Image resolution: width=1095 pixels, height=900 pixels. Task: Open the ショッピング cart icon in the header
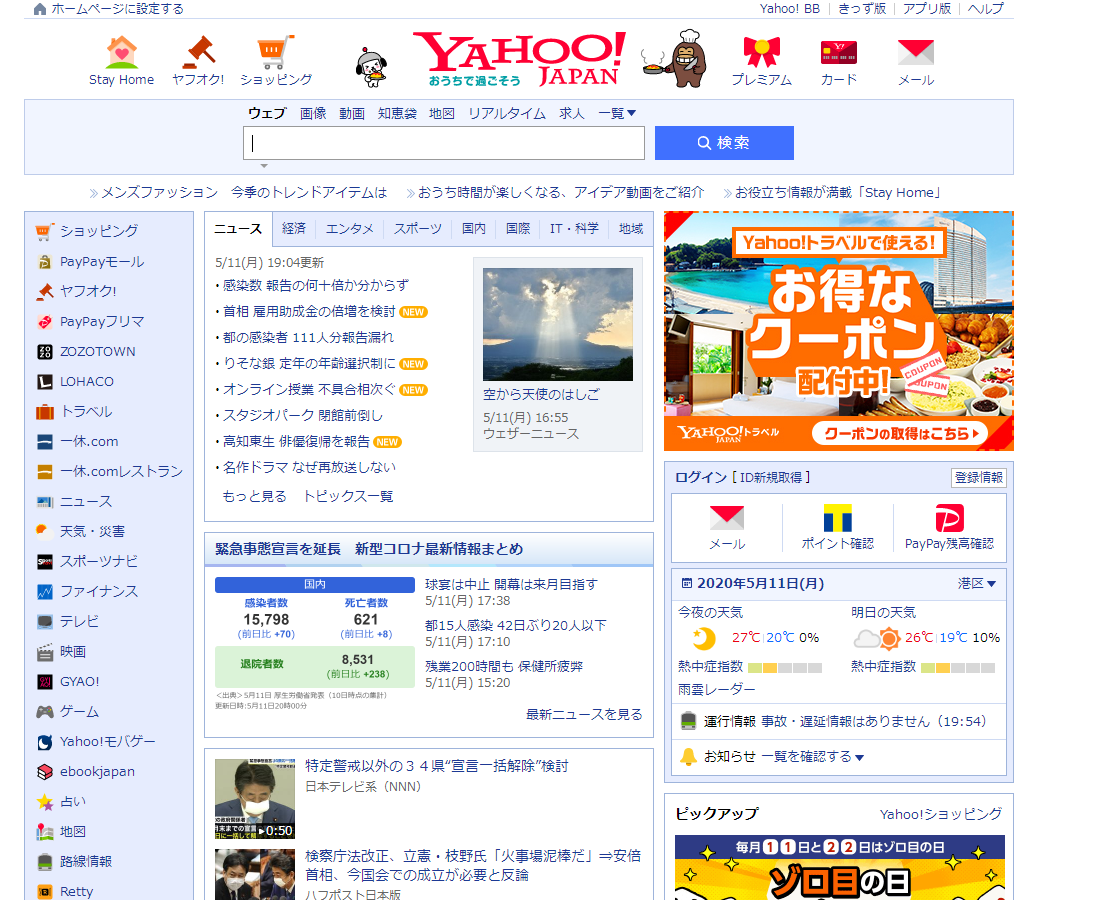click(275, 52)
